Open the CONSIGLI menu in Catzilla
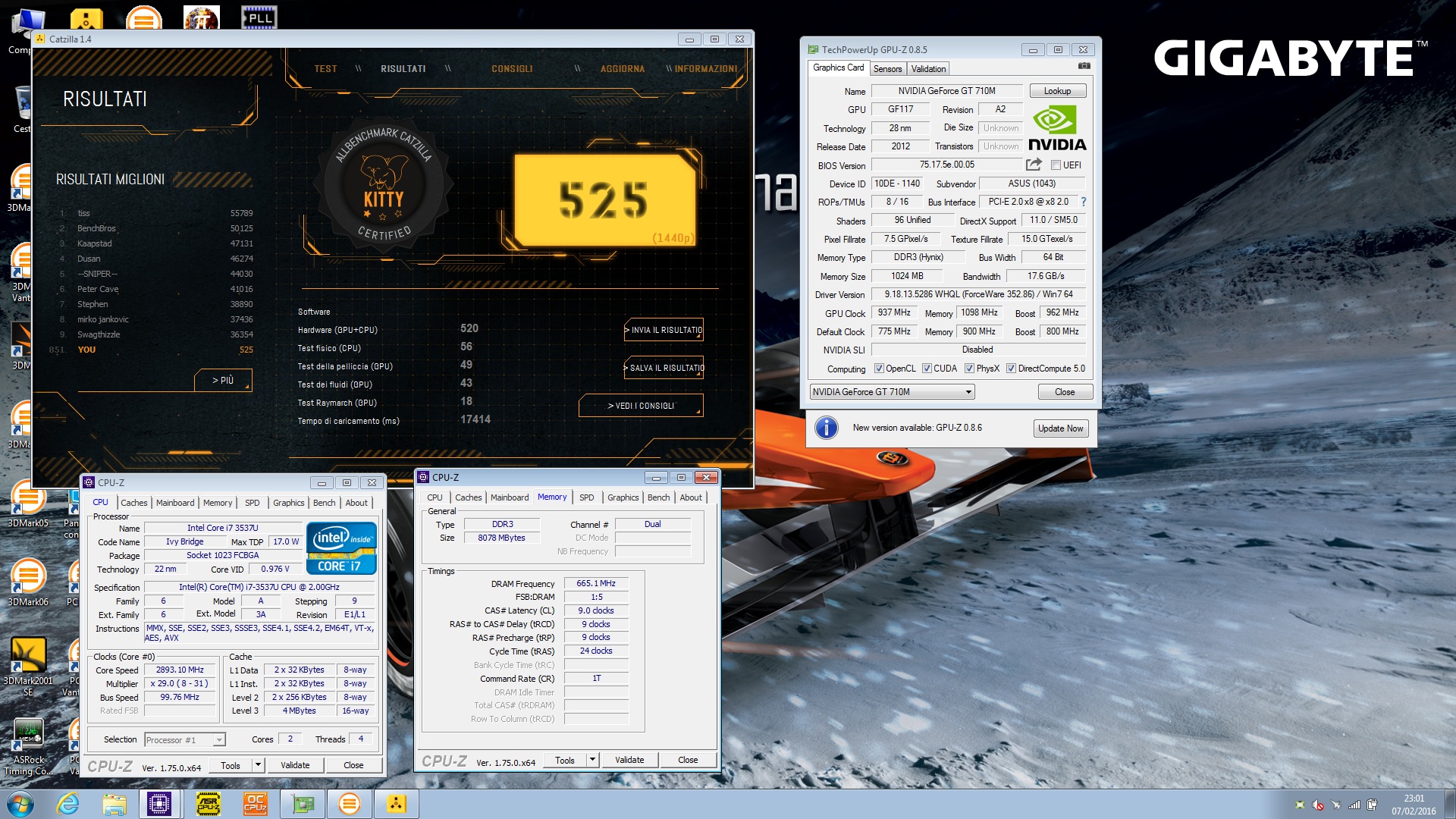This screenshot has height=819, width=1456. (512, 69)
